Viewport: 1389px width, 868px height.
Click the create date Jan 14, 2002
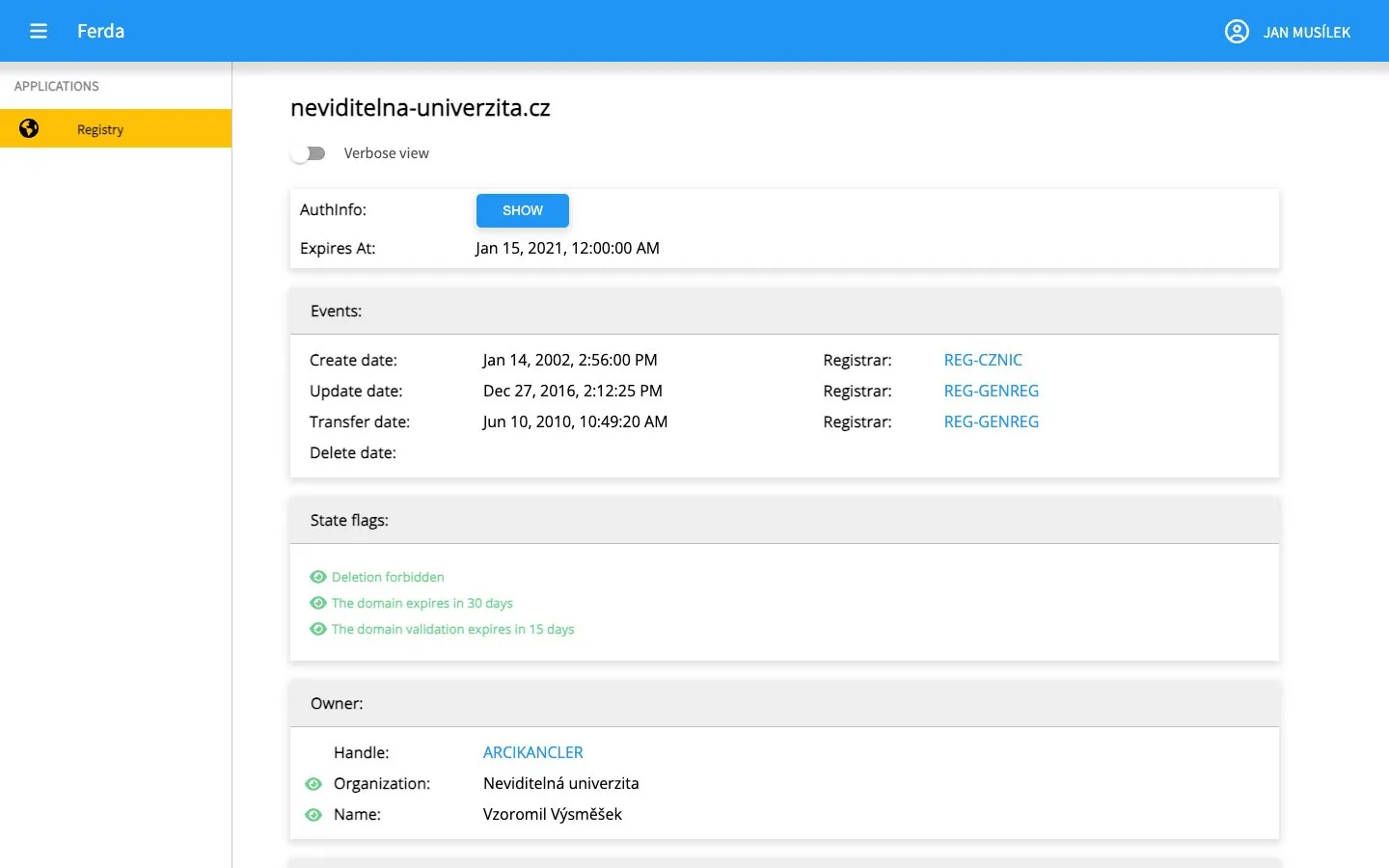(570, 360)
